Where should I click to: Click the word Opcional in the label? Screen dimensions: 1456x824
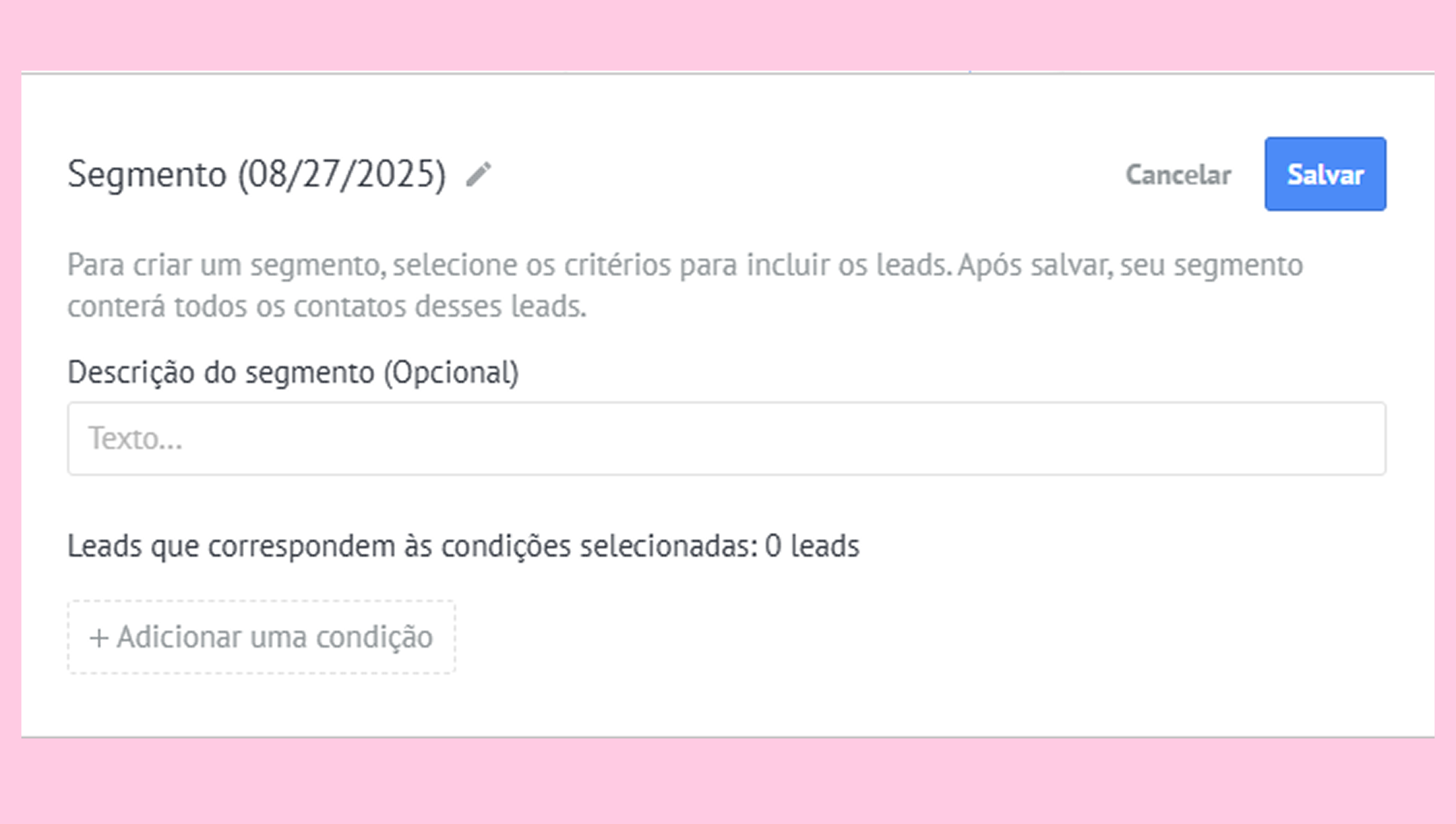[x=451, y=372]
